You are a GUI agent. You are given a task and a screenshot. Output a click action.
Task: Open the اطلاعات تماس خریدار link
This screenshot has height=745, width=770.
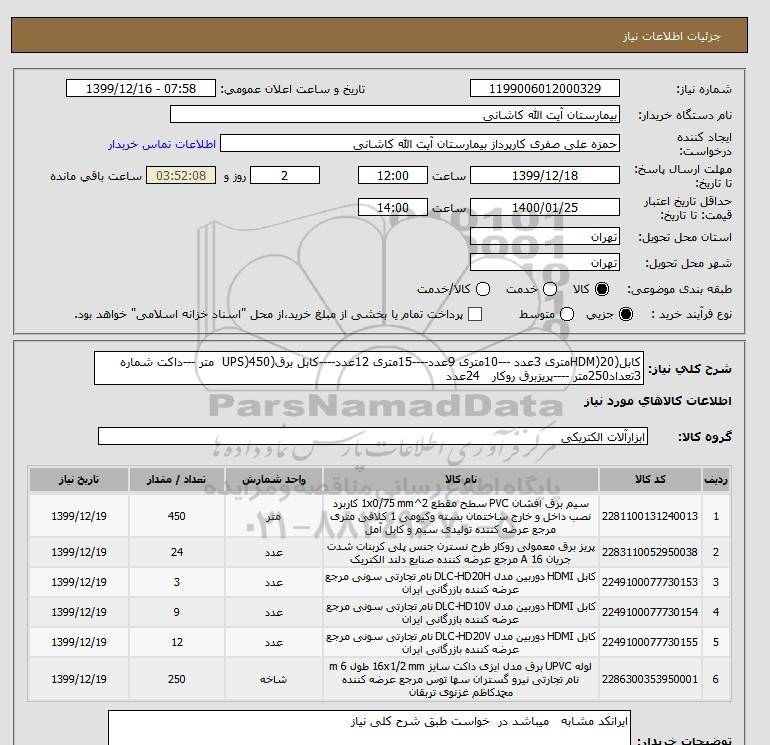[x=162, y=144]
